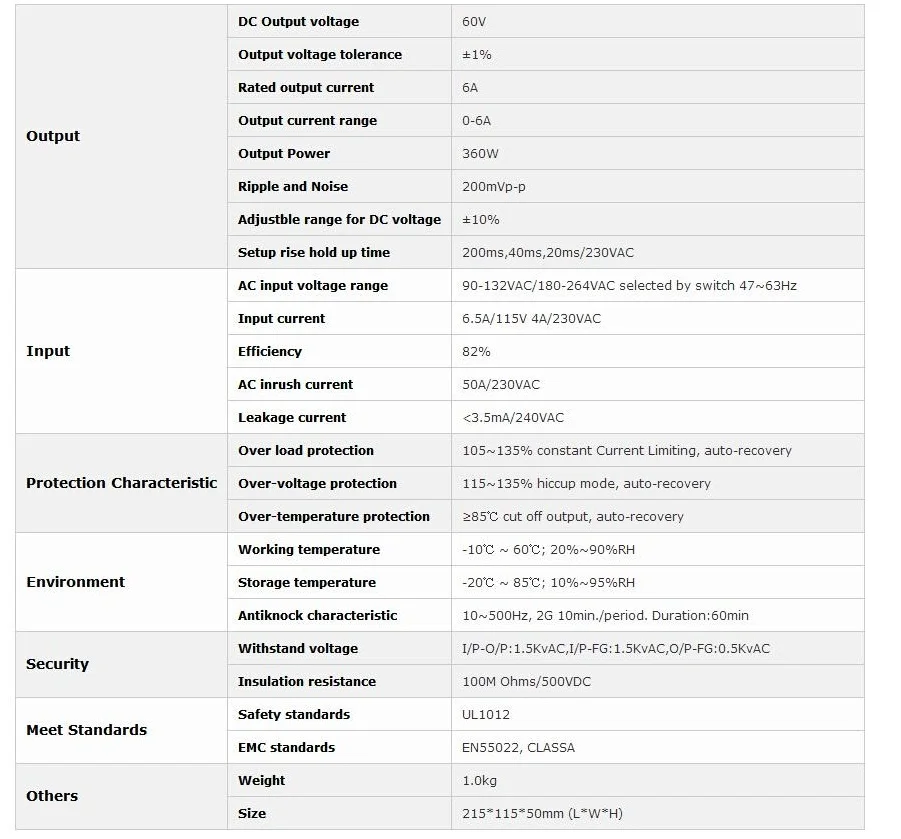Click the EMC standards label
Image resolution: width=901 pixels, height=839 pixels.
[286, 748]
